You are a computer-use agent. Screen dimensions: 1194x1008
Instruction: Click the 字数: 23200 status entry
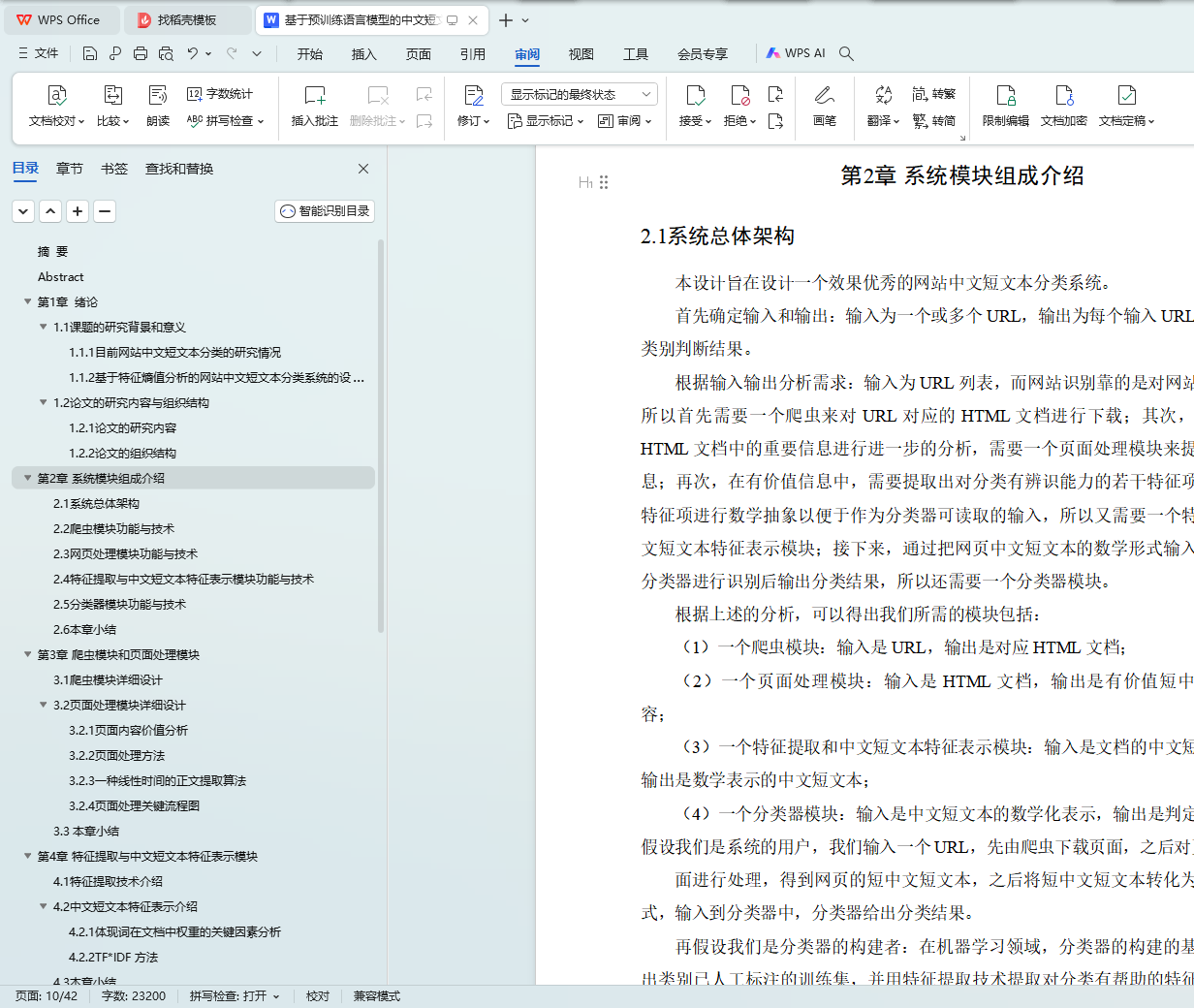point(134,995)
